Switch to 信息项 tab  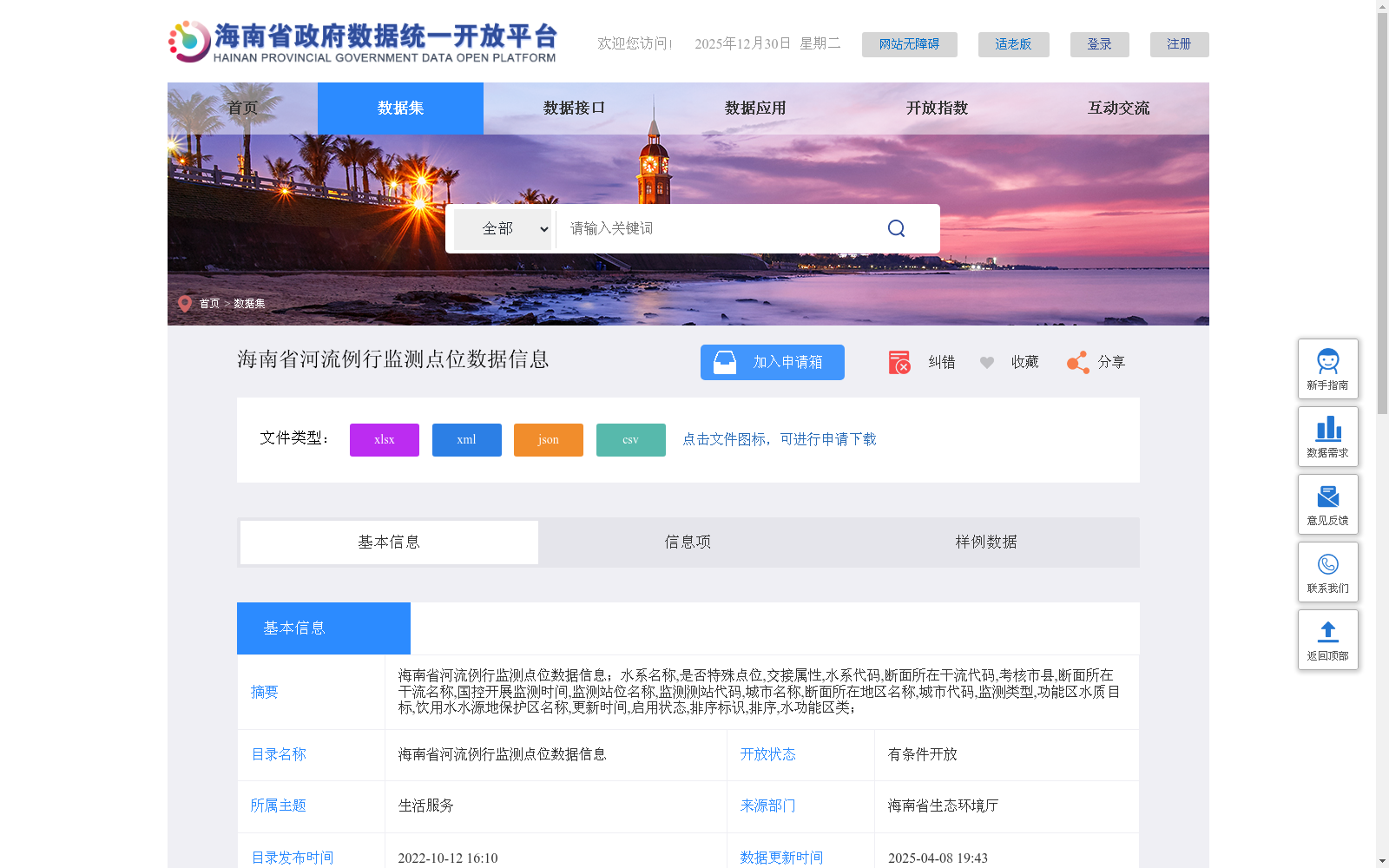tap(688, 542)
